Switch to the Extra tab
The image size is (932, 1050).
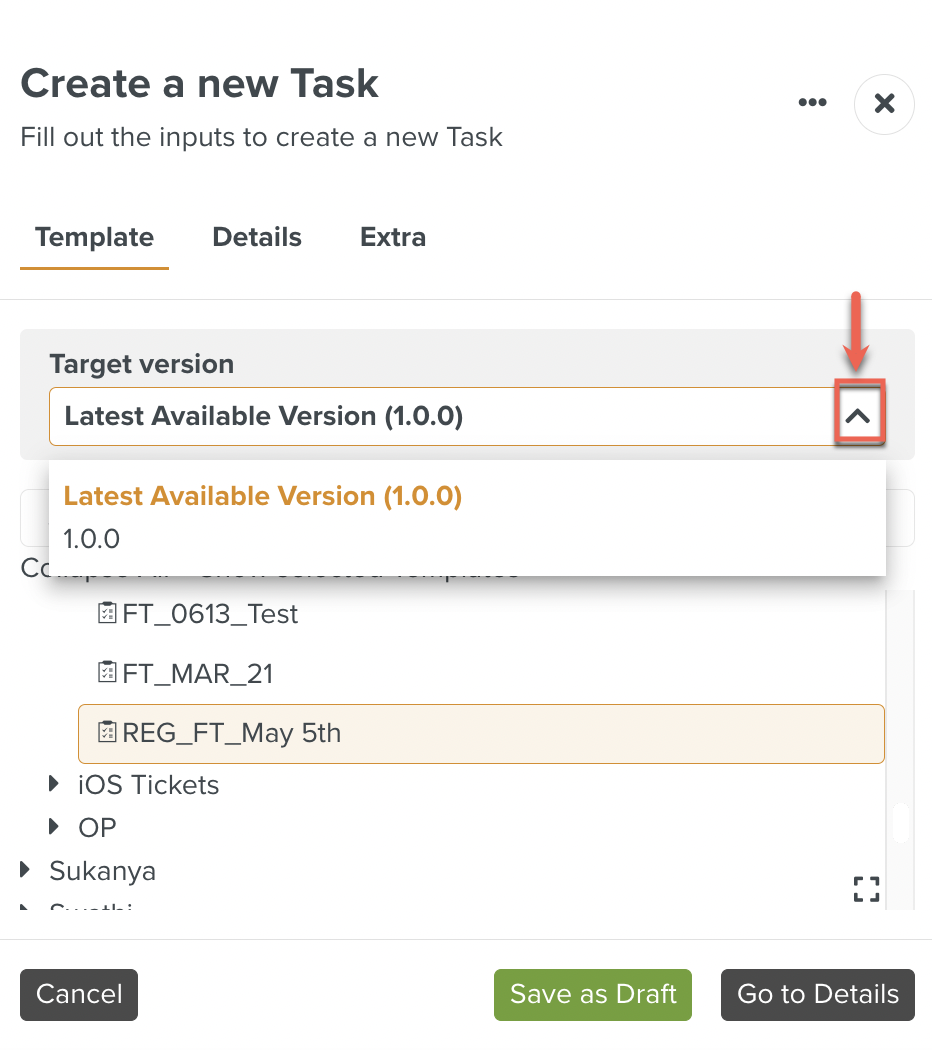click(x=393, y=237)
